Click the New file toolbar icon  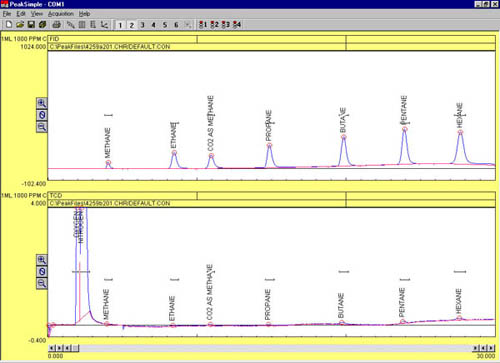tap(9, 25)
